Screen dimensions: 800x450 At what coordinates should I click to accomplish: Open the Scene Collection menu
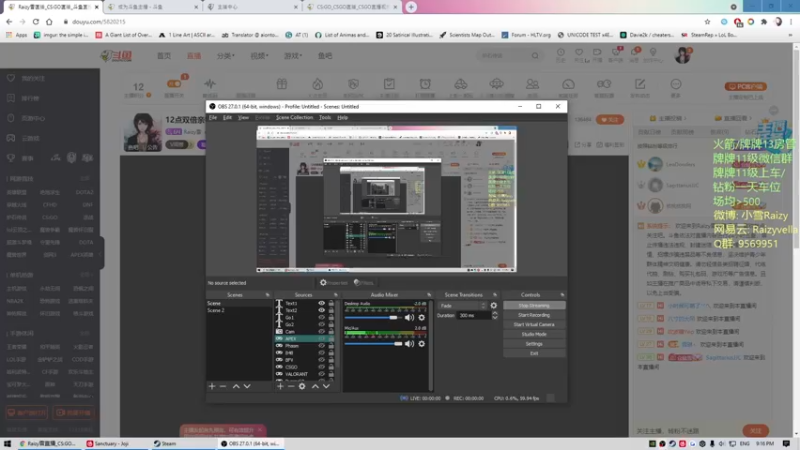[x=294, y=117]
